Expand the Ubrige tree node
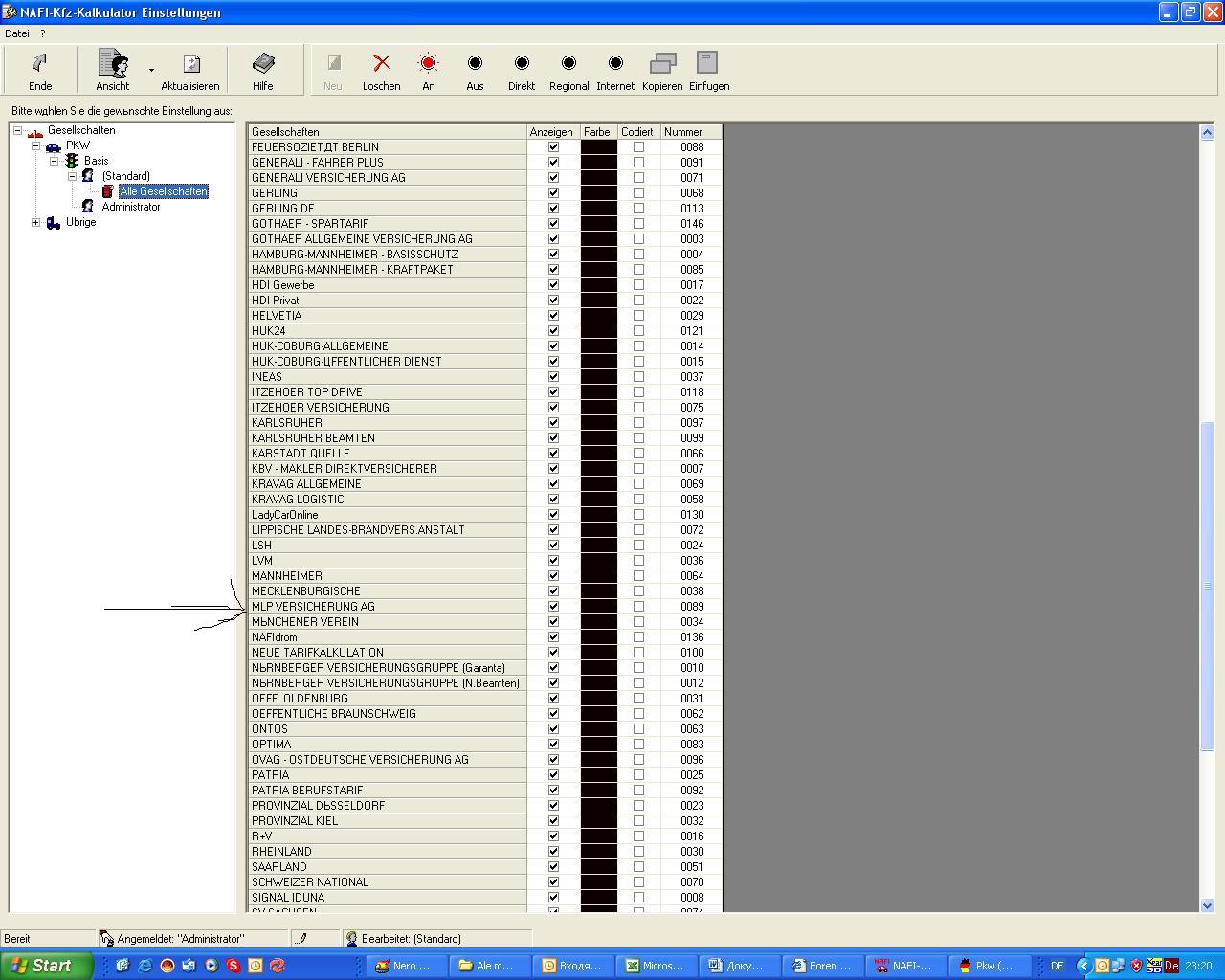 coord(36,222)
